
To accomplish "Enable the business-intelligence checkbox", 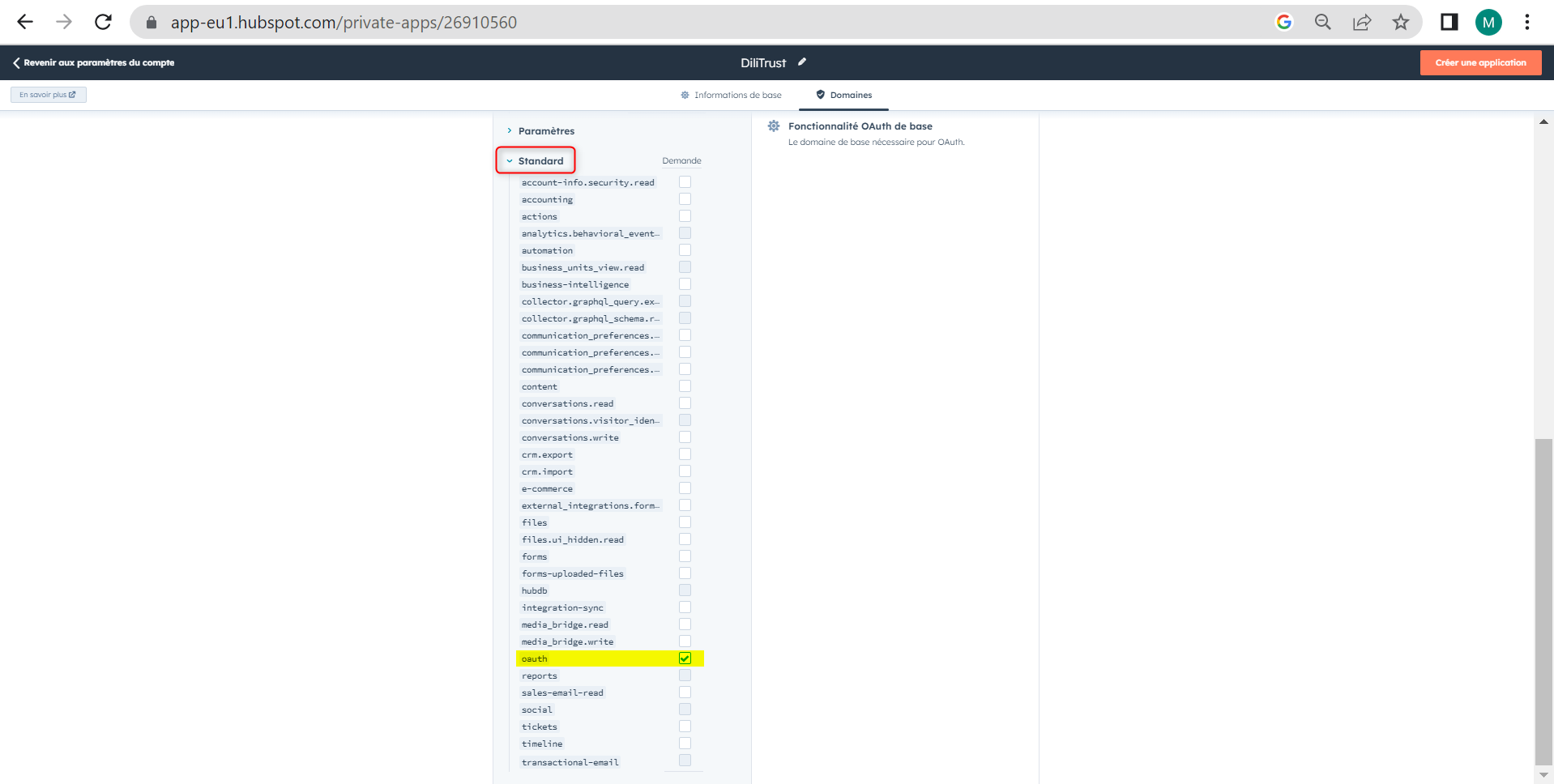I will tap(685, 284).
